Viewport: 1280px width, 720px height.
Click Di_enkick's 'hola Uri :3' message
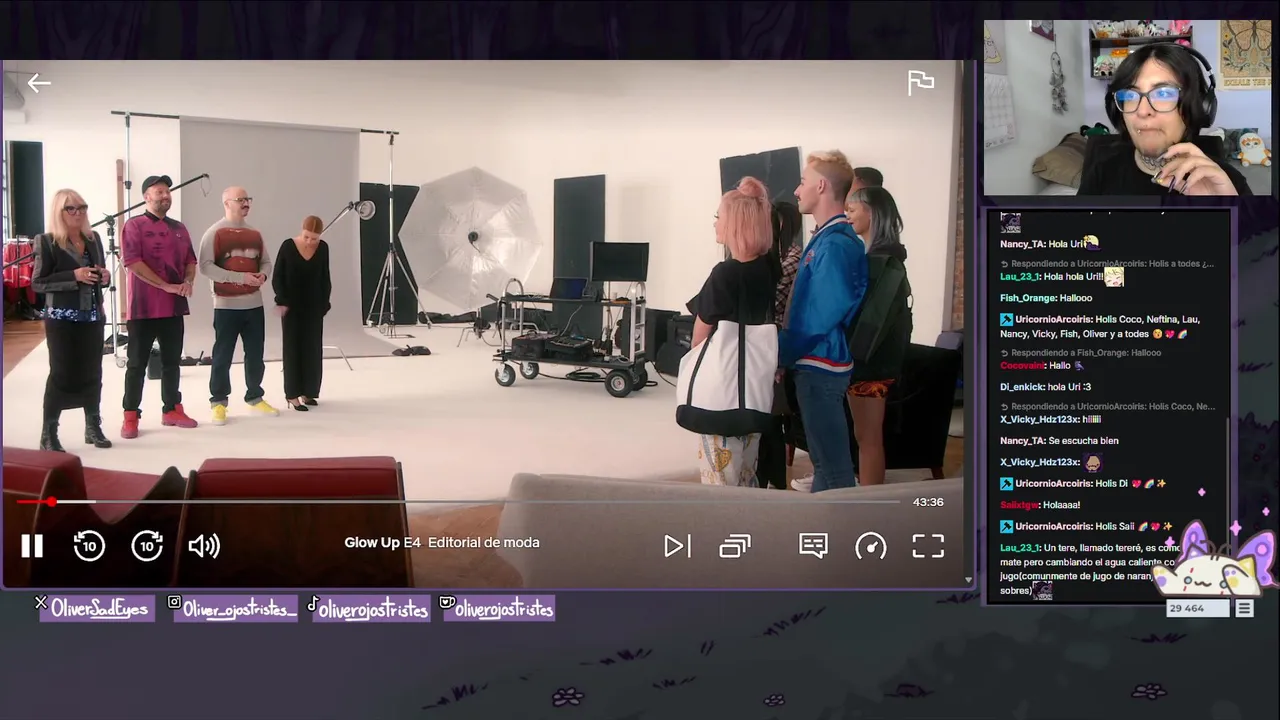(1045, 387)
